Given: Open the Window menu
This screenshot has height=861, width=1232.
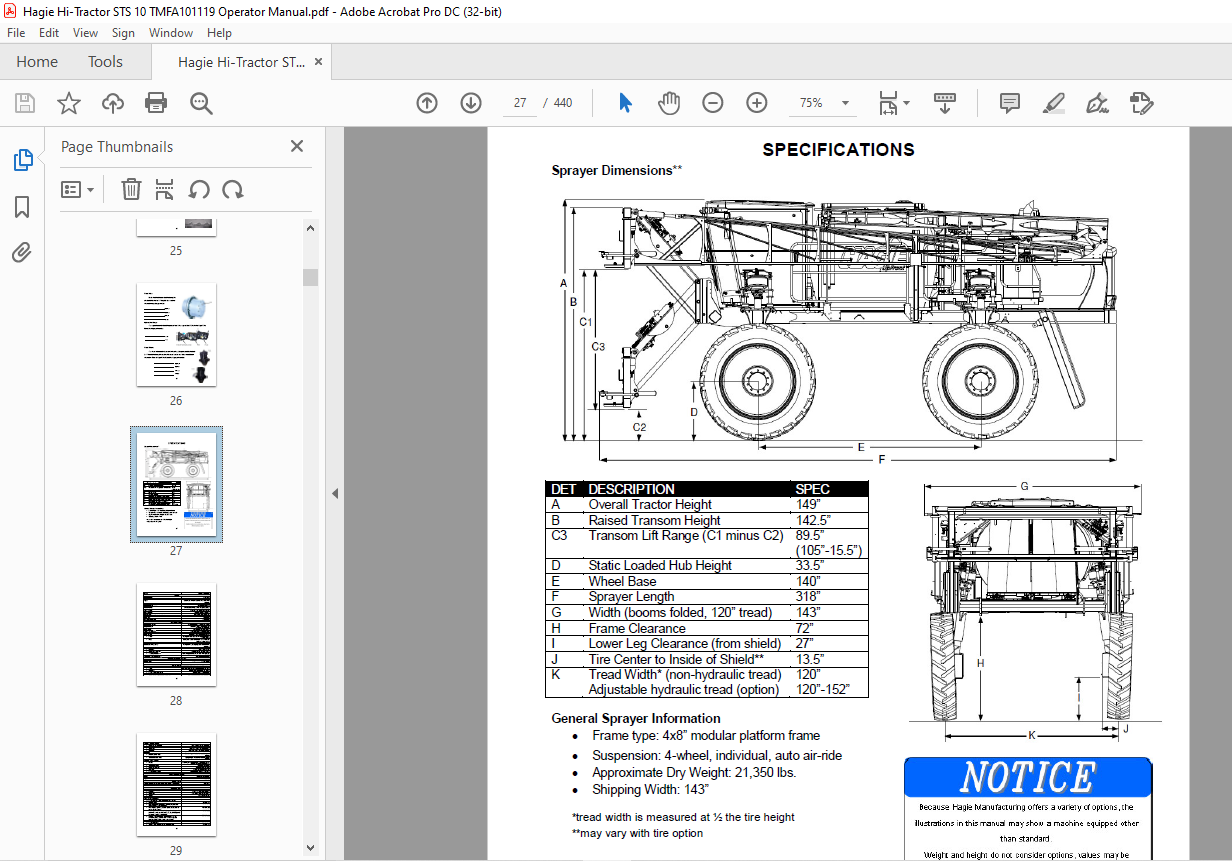Looking at the screenshot, I should tap(171, 33).
